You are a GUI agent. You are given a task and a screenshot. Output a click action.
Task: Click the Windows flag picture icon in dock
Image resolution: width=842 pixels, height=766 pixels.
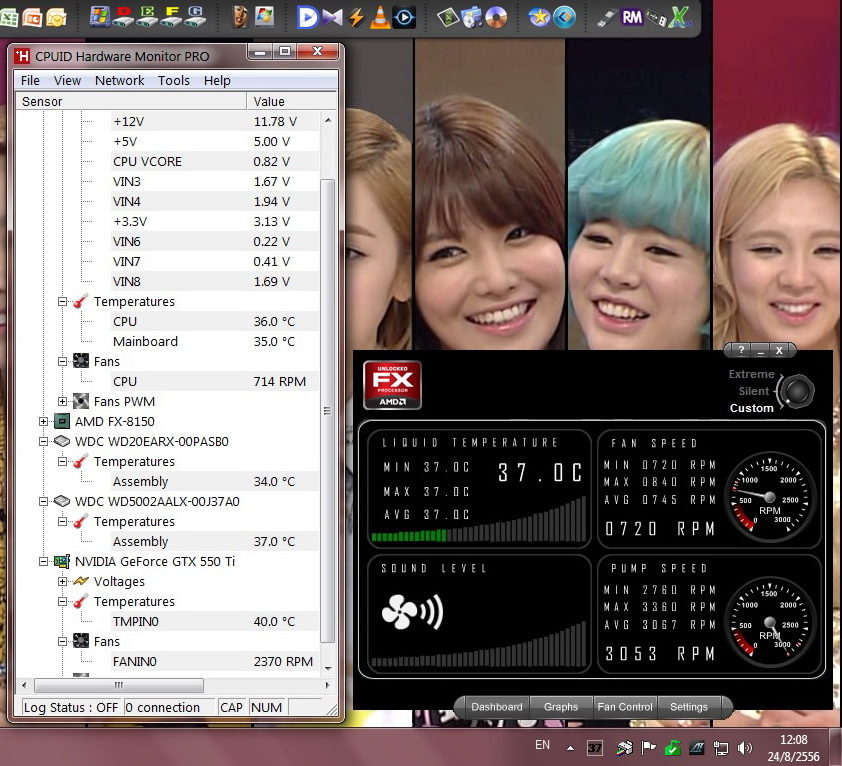click(264, 17)
